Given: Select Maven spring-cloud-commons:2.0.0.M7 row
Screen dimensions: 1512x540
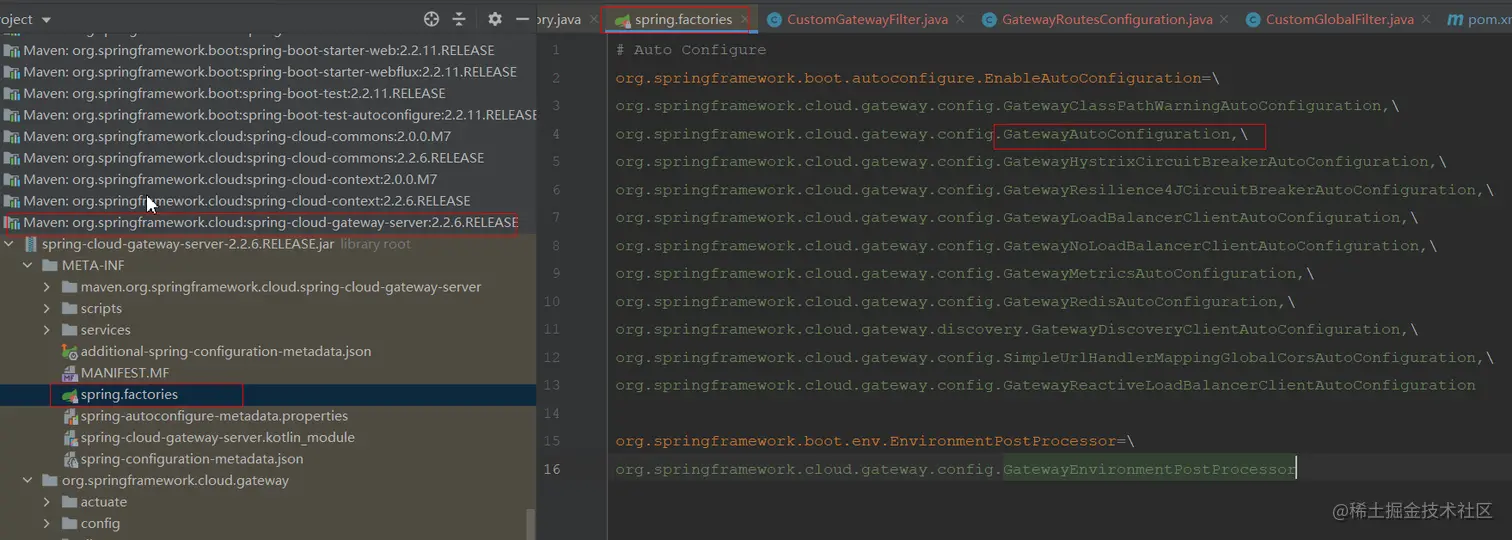Looking at the screenshot, I should point(268,136).
